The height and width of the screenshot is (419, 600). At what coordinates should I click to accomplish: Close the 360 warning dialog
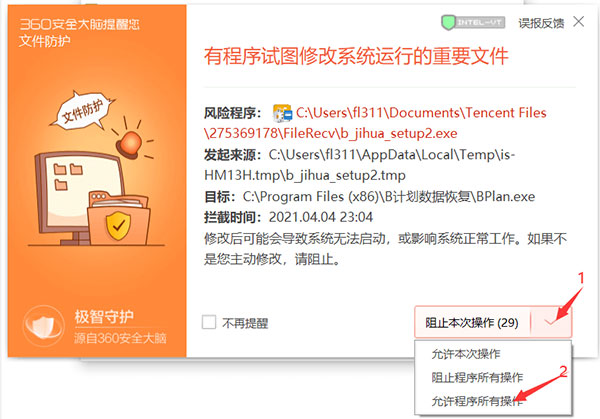pyautogui.click(x=579, y=22)
